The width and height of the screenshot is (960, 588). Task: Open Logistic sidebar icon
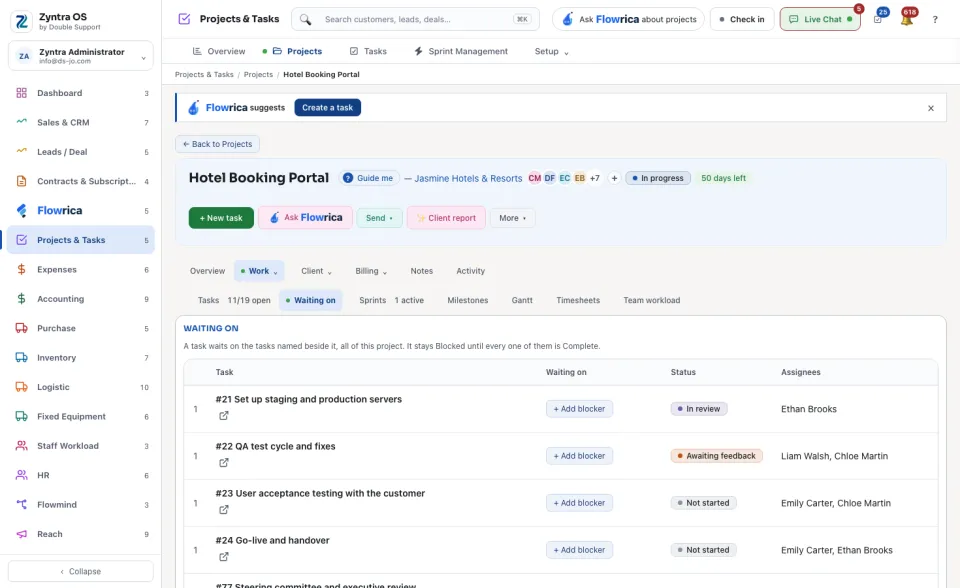(x=21, y=386)
